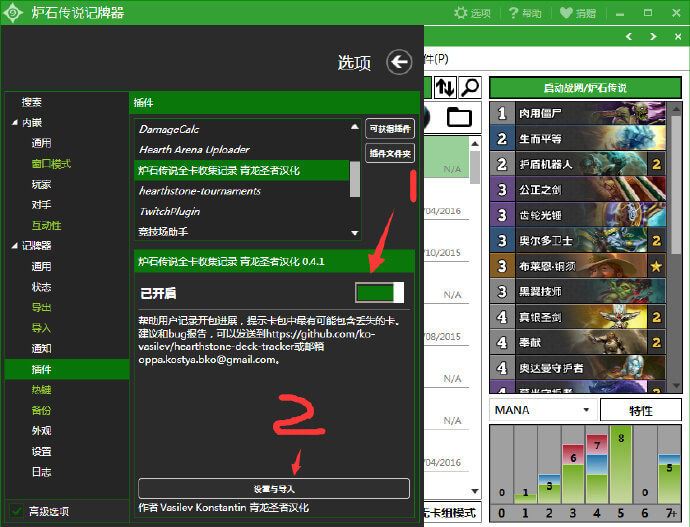The image size is (690, 527).
Task: Select 日志 in options sidebar
Action: [x=41, y=472]
